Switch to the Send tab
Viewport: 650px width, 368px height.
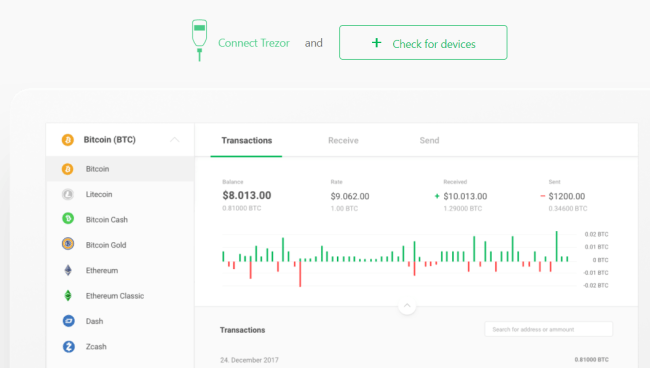click(429, 140)
